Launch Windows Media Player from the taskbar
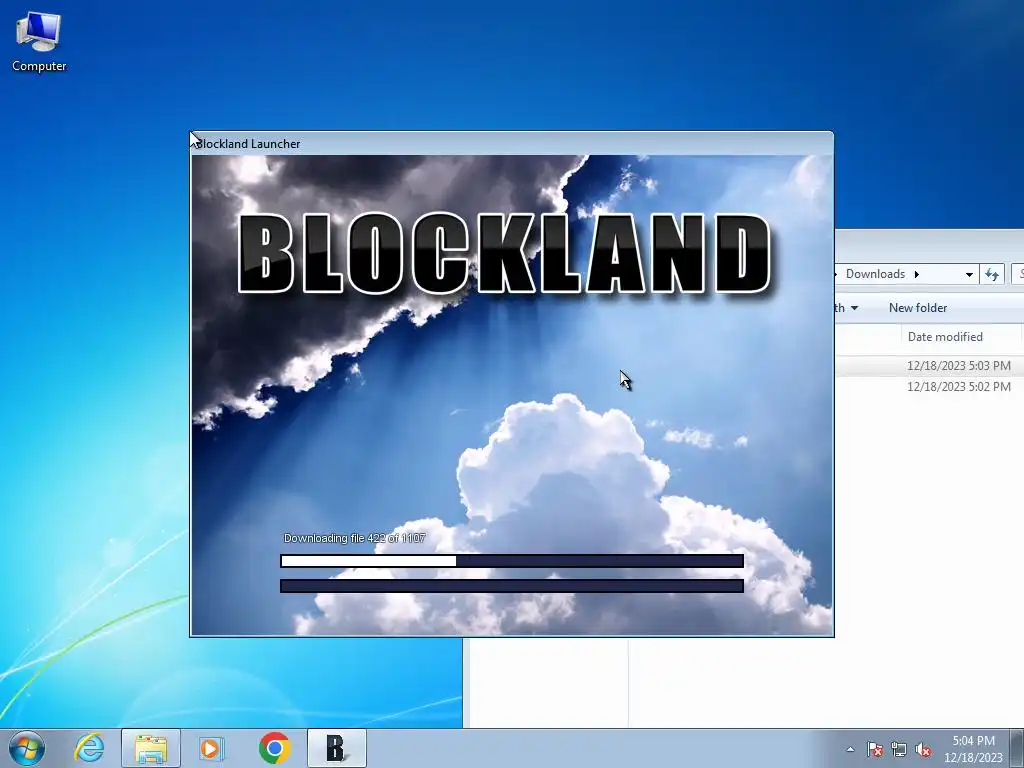Screen dimensions: 1024x768 coord(211,748)
